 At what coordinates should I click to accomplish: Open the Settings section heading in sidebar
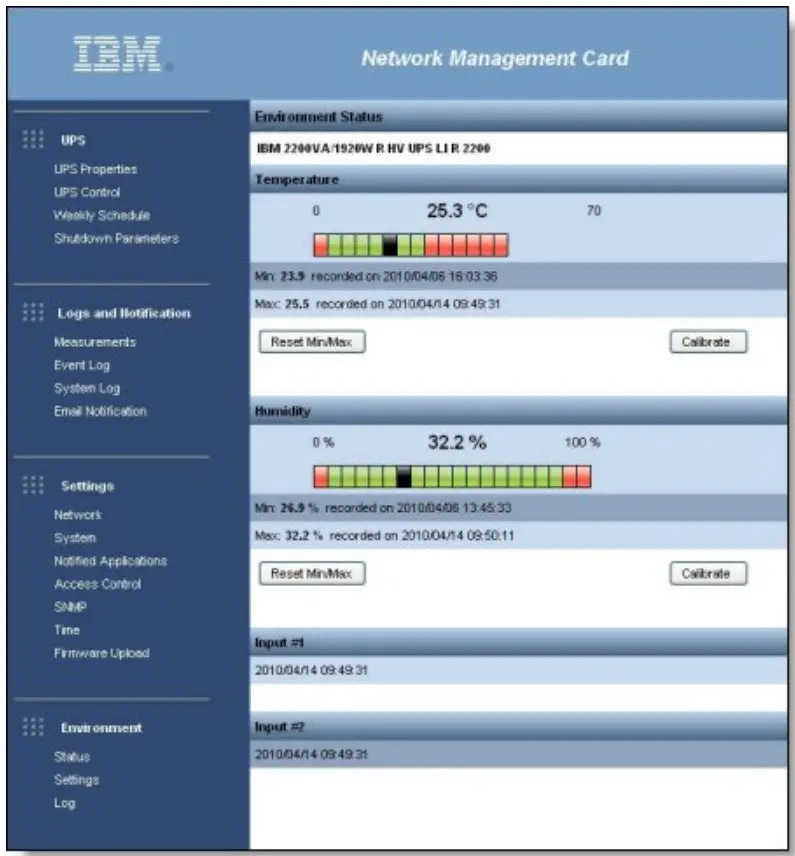[87, 486]
